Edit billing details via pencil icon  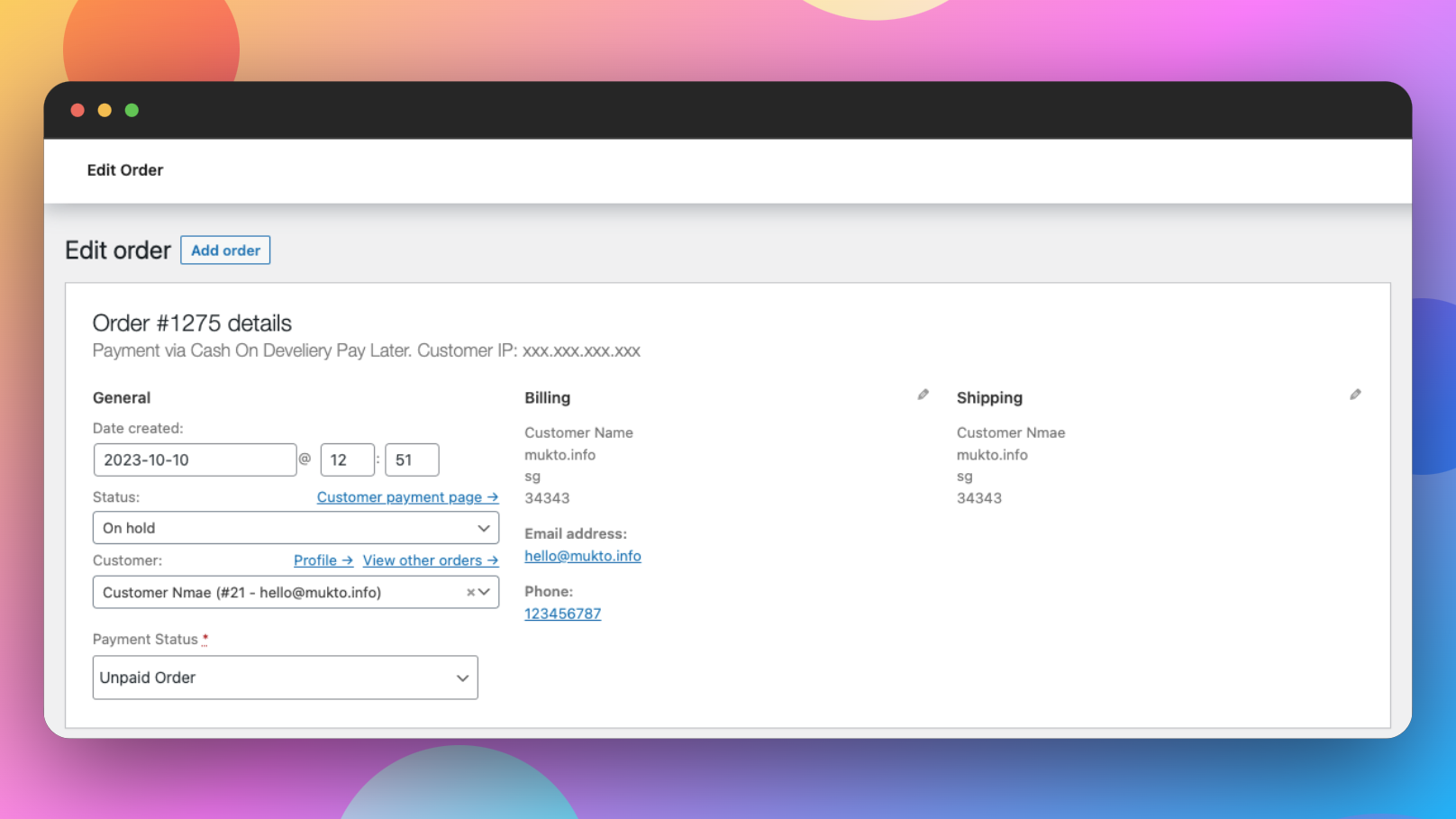(x=923, y=395)
